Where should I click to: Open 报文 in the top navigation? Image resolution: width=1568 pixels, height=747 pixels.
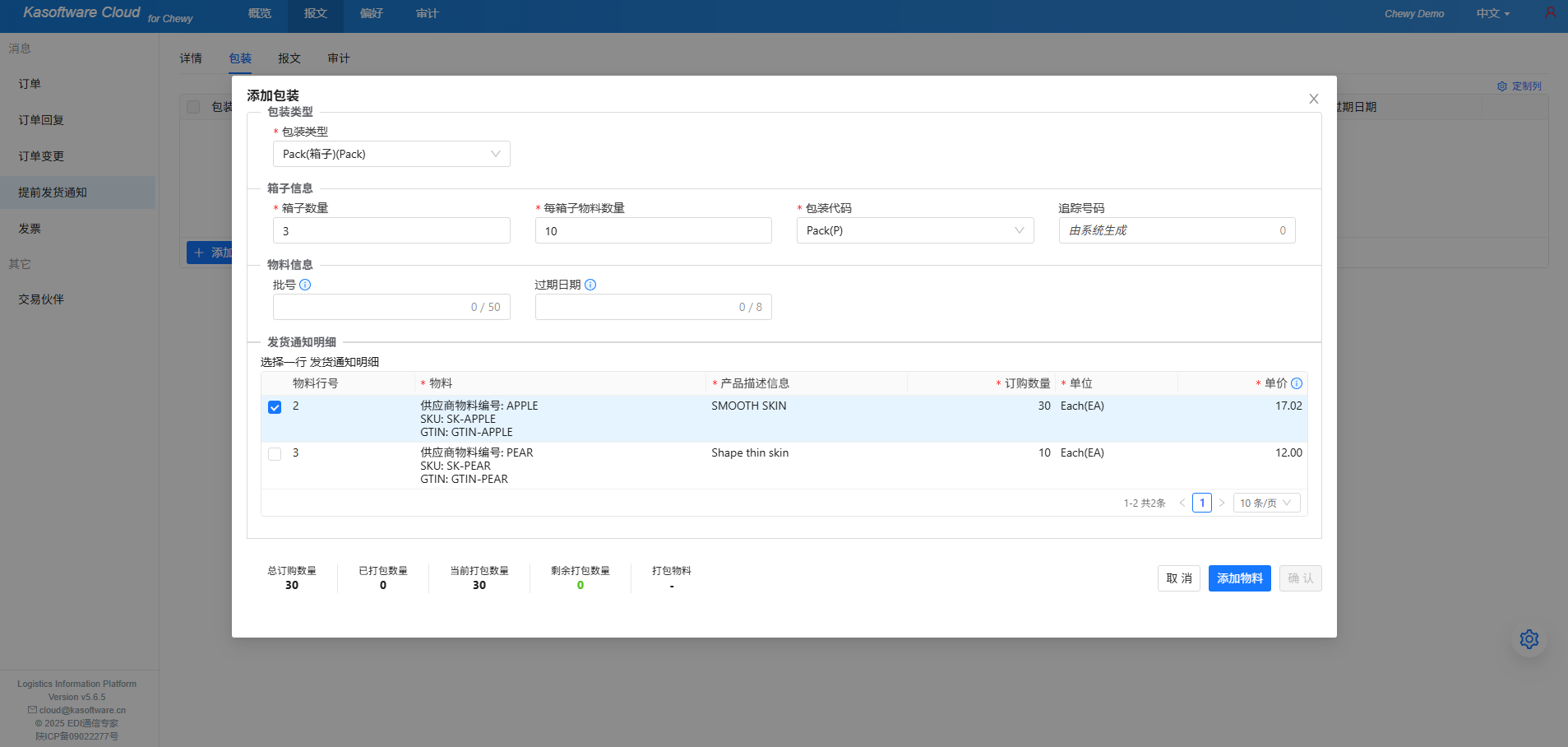tap(316, 14)
